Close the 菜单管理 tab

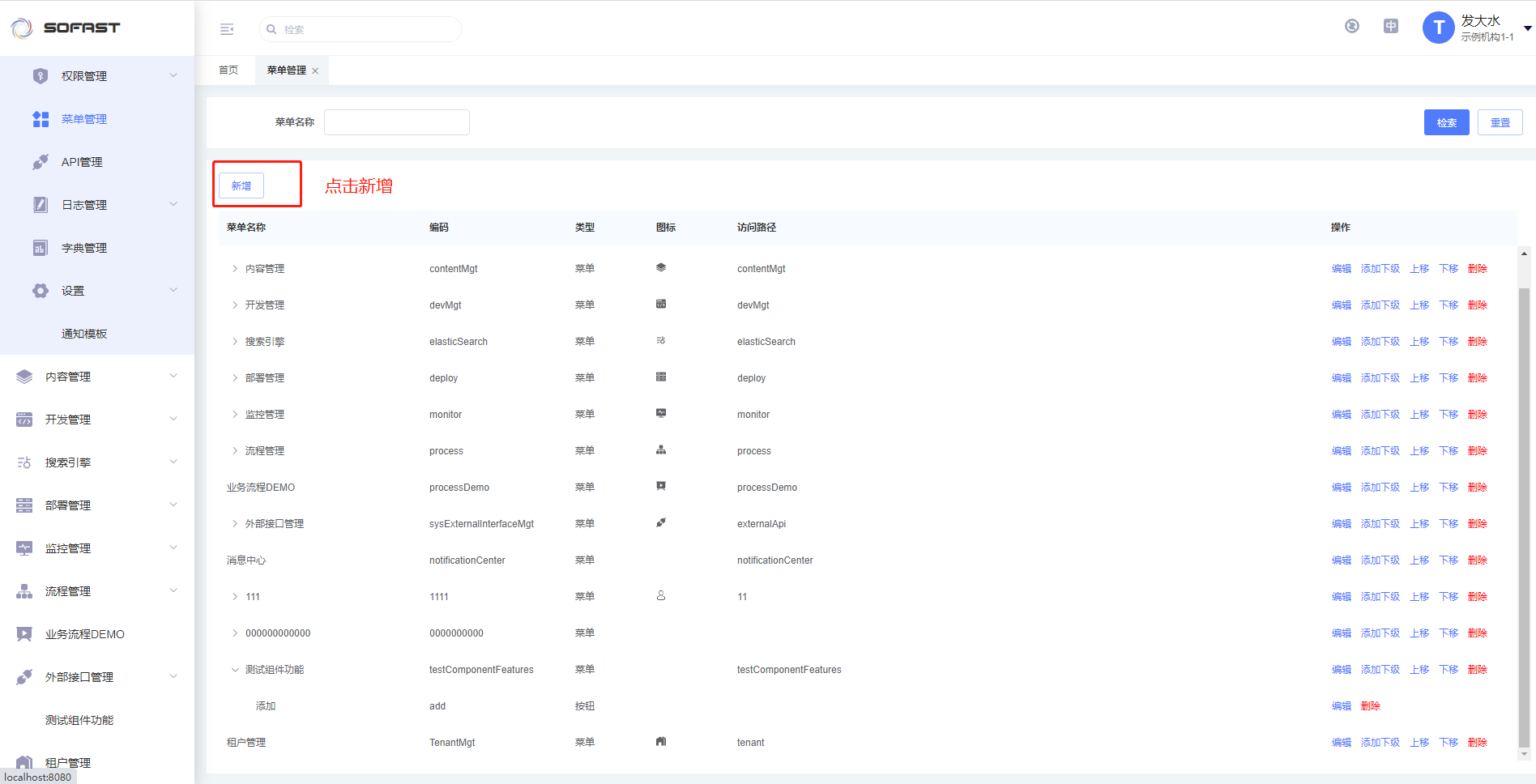pyautogui.click(x=315, y=71)
